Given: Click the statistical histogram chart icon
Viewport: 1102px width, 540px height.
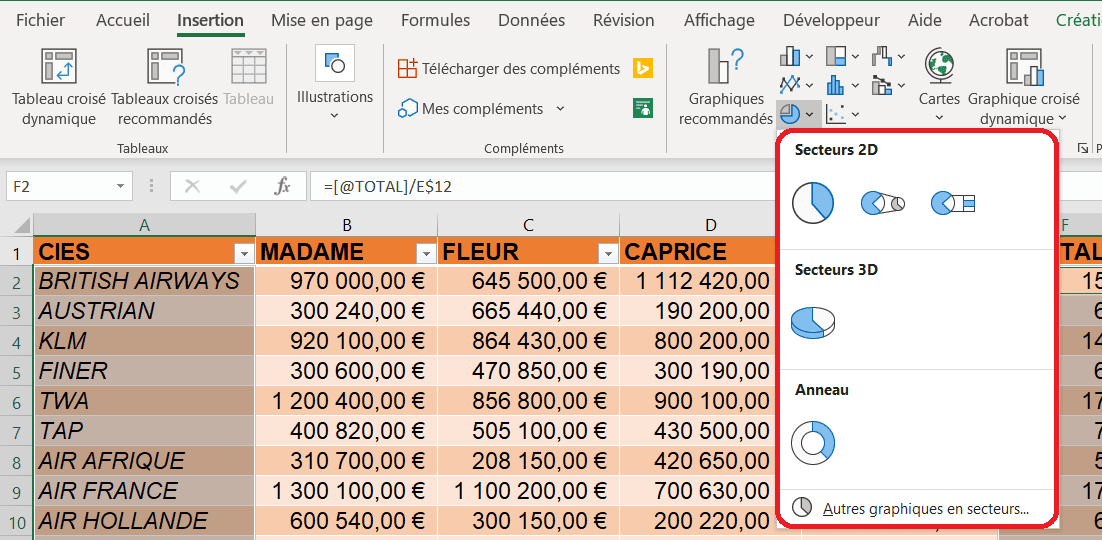Looking at the screenshot, I should pyautogui.click(x=836, y=84).
